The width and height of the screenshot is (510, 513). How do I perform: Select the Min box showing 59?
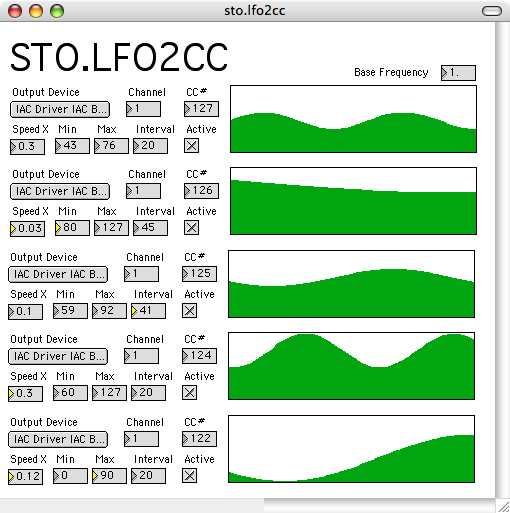[x=70, y=311]
